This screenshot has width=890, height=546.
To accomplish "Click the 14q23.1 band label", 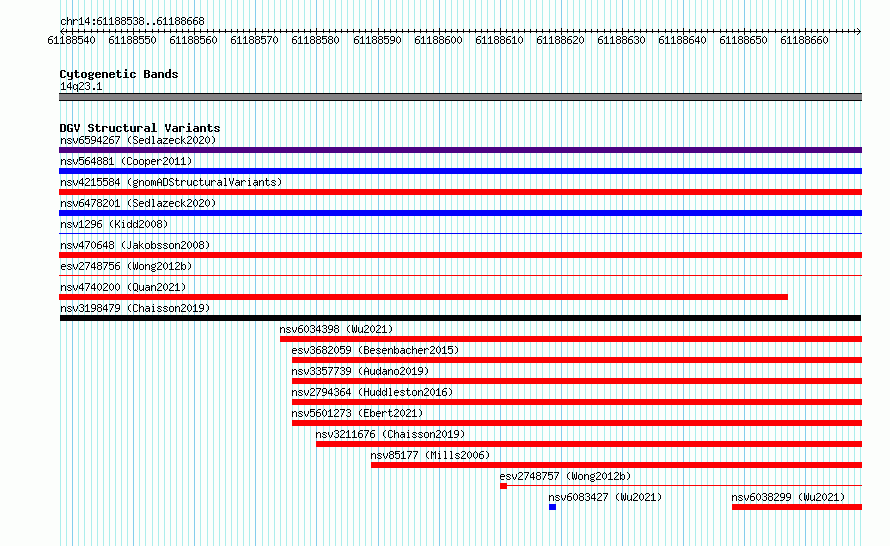I will point(81,86).
